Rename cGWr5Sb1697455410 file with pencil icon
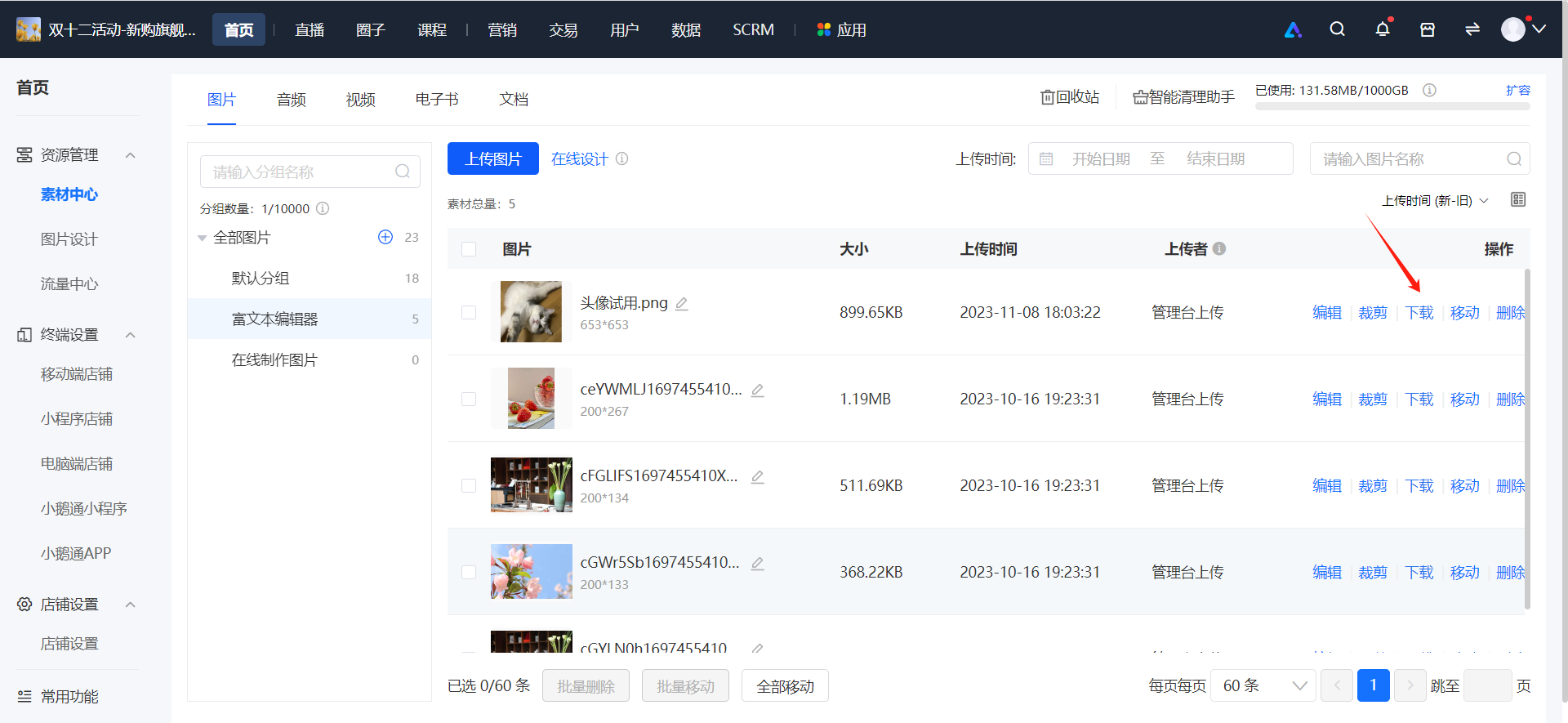Viewport: 1568px width, 723px height. 758,564
